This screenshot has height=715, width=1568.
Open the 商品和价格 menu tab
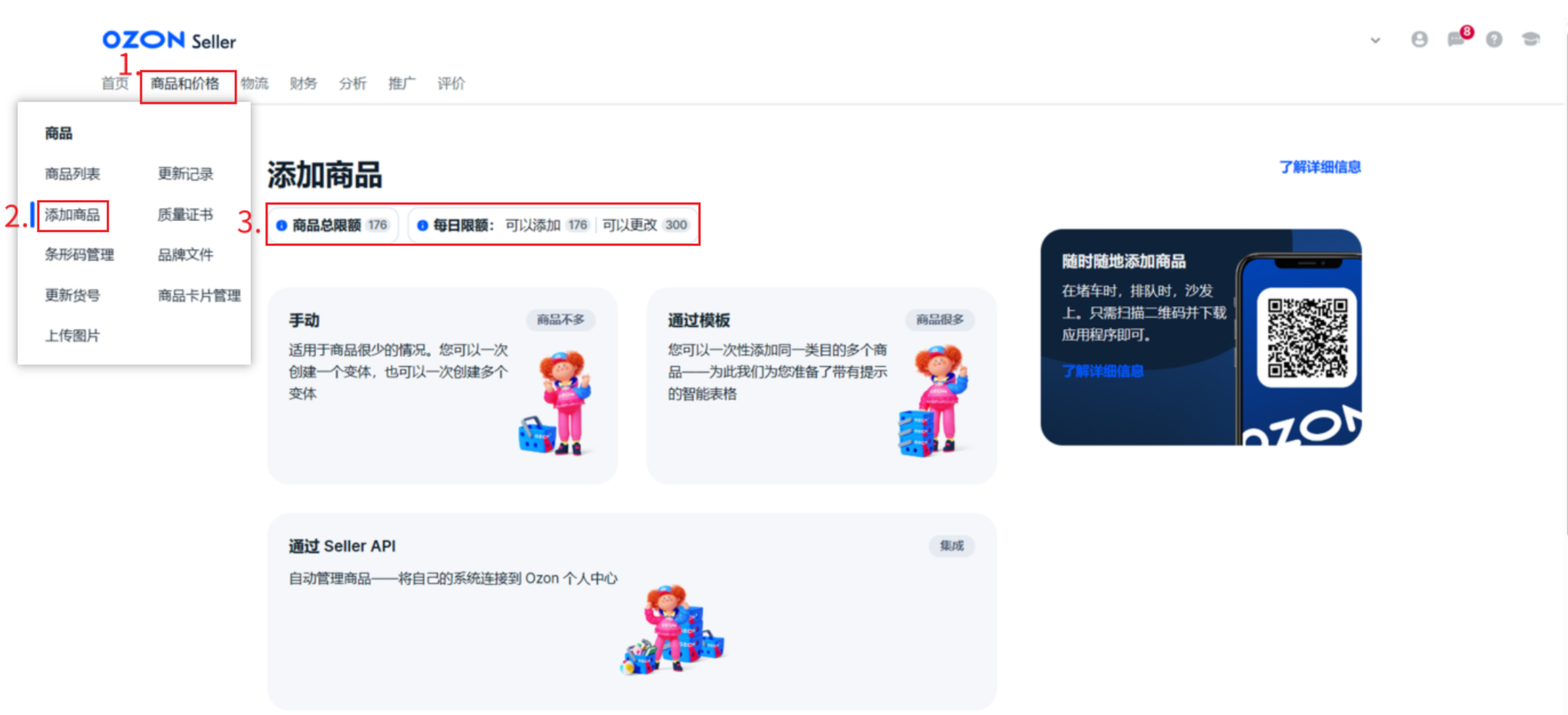click(x=185, y=83)
